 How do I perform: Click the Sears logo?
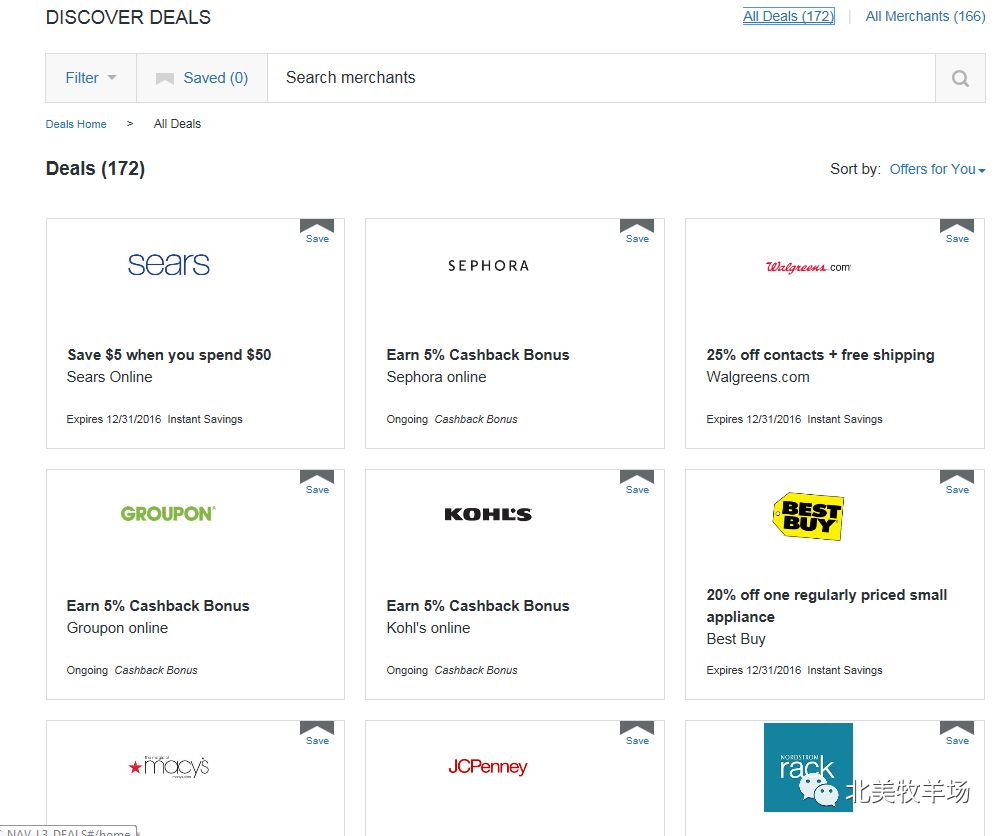click(x=169, y=264)
